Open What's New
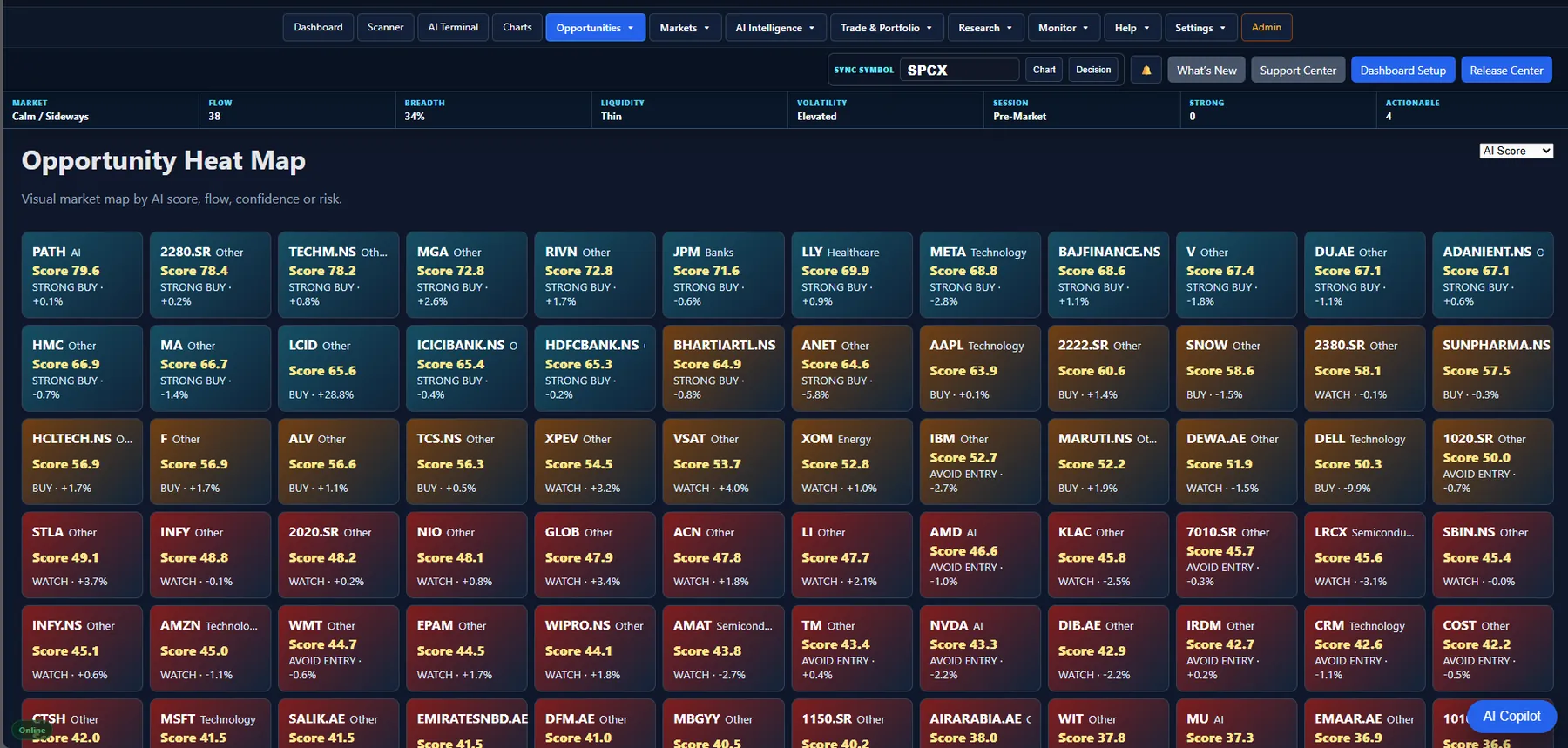 [1206, 70]
